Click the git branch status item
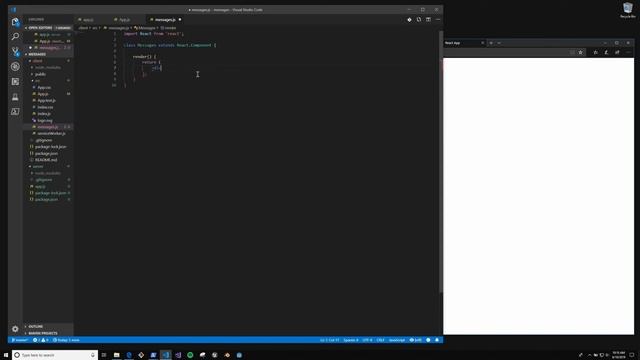Viewport: 640px width, 360px height. coord(20,340)
